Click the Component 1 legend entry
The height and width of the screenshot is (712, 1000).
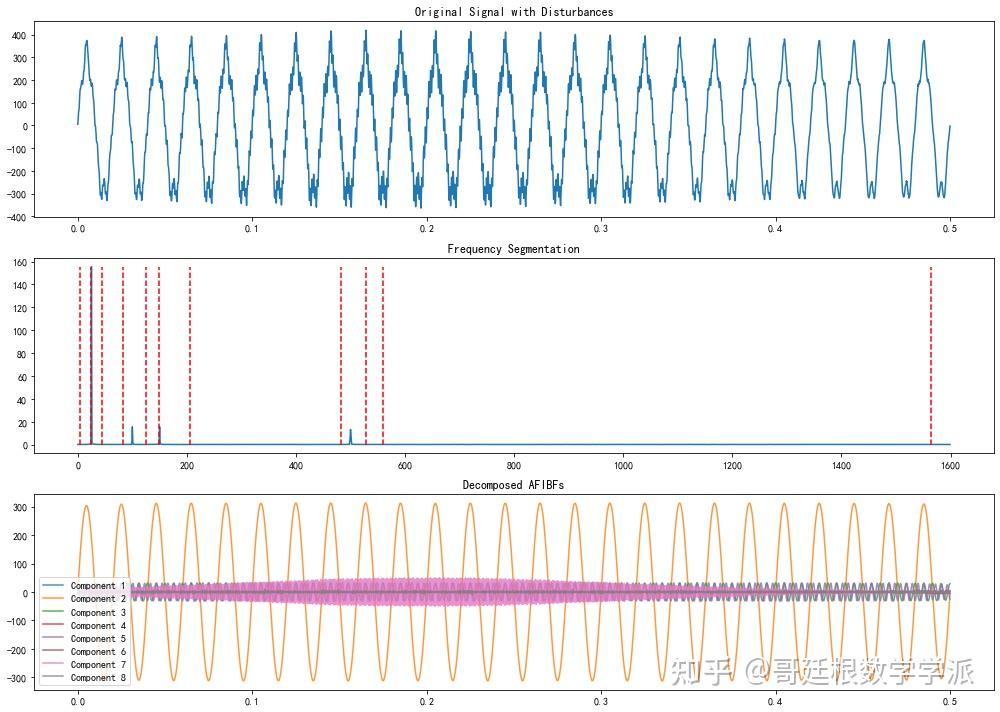84,586
